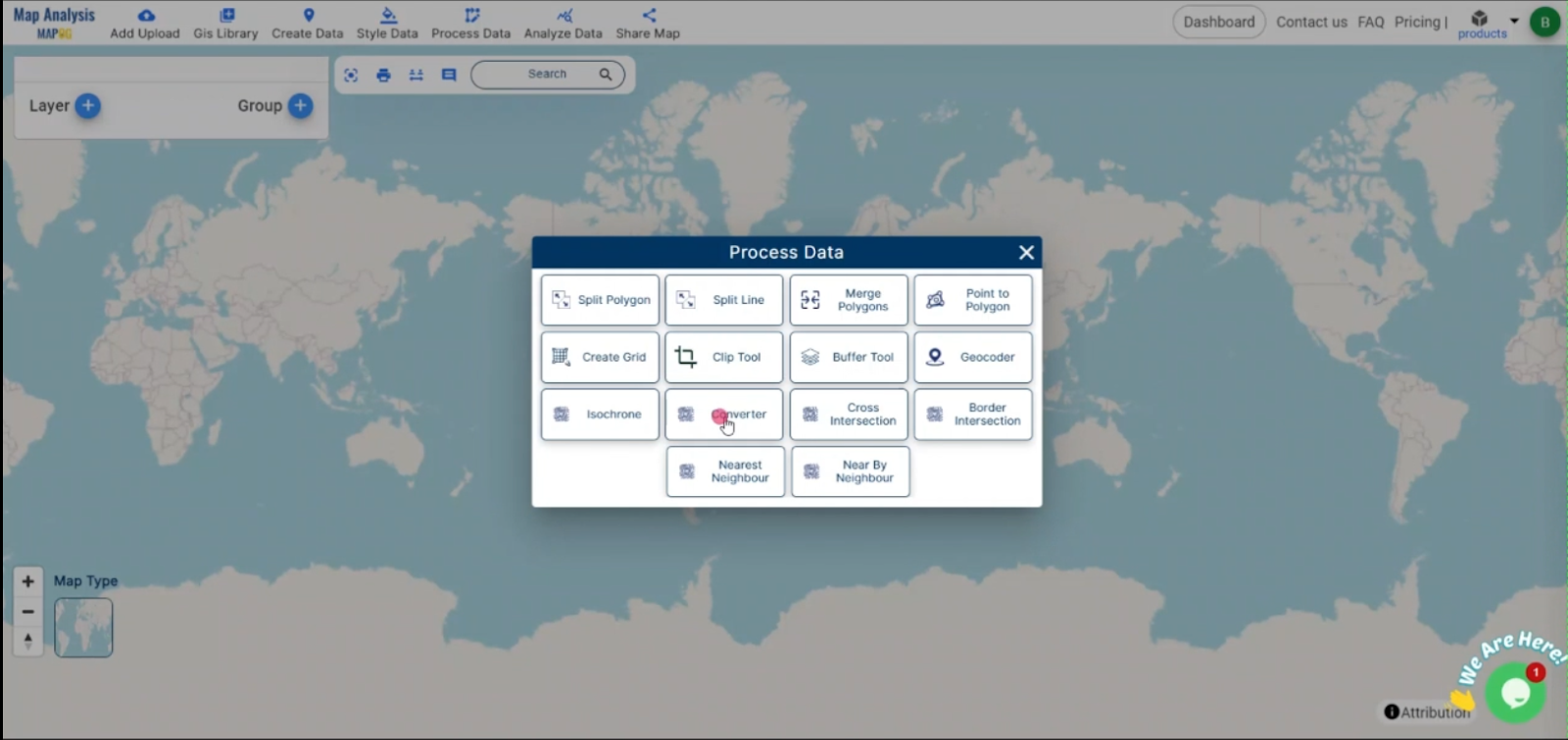Screen dimensions: 1568x740
Task: Open Gis Library
Action: click(x=225, y=24)
